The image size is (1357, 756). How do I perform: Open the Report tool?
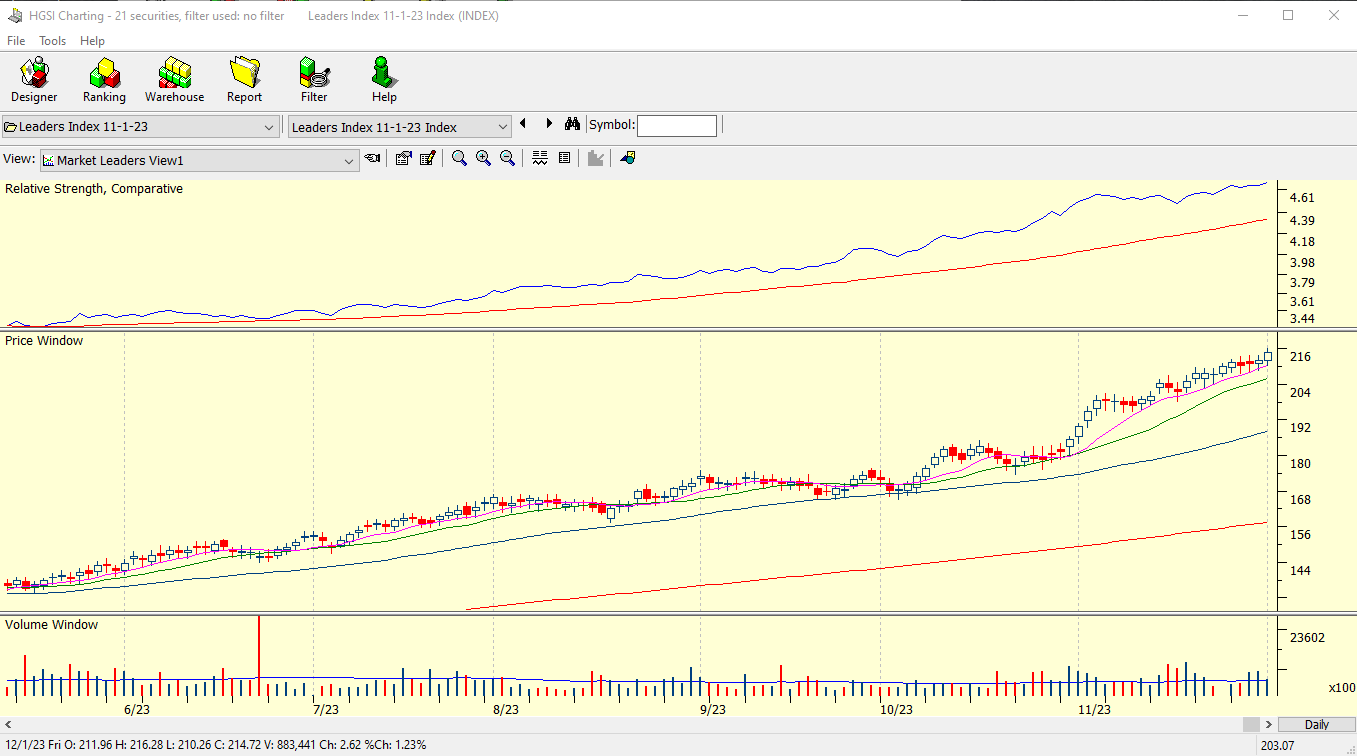click(244, 80)
